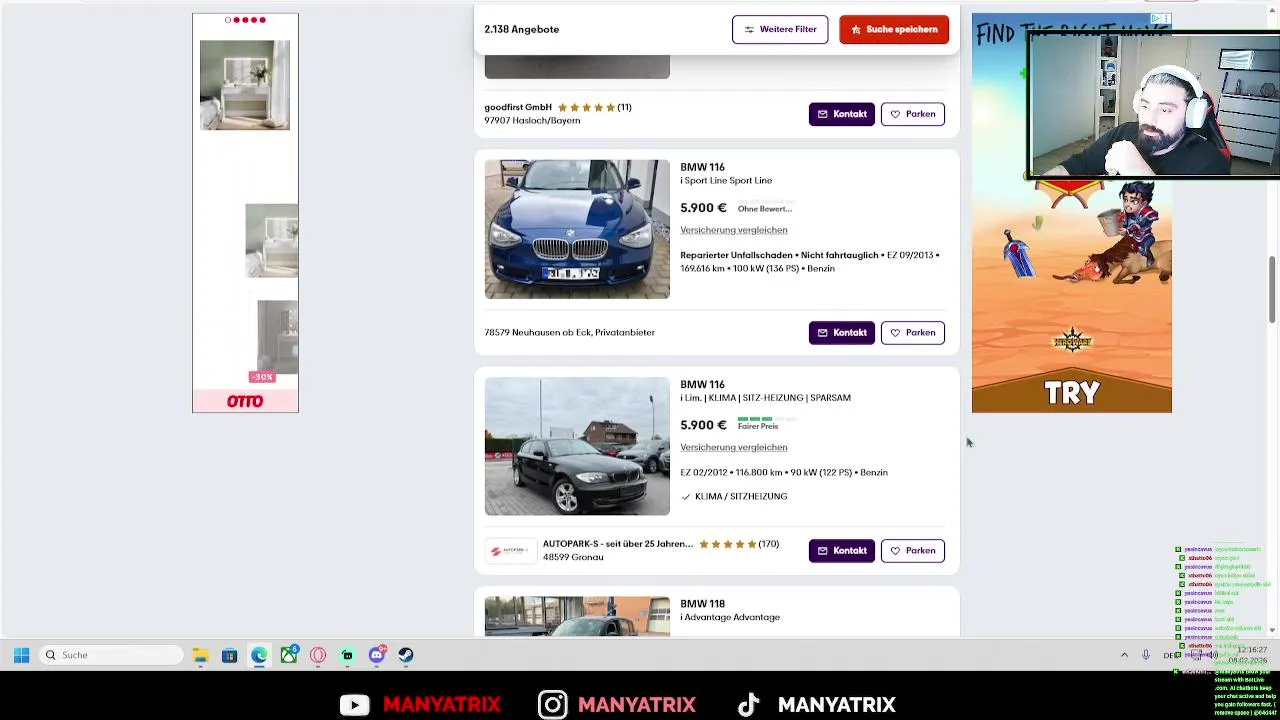Image resolution: width=1280 pixels, height=720 pixels.
Task: Click the star icon in Suche speichern
Action: point(856,30)
